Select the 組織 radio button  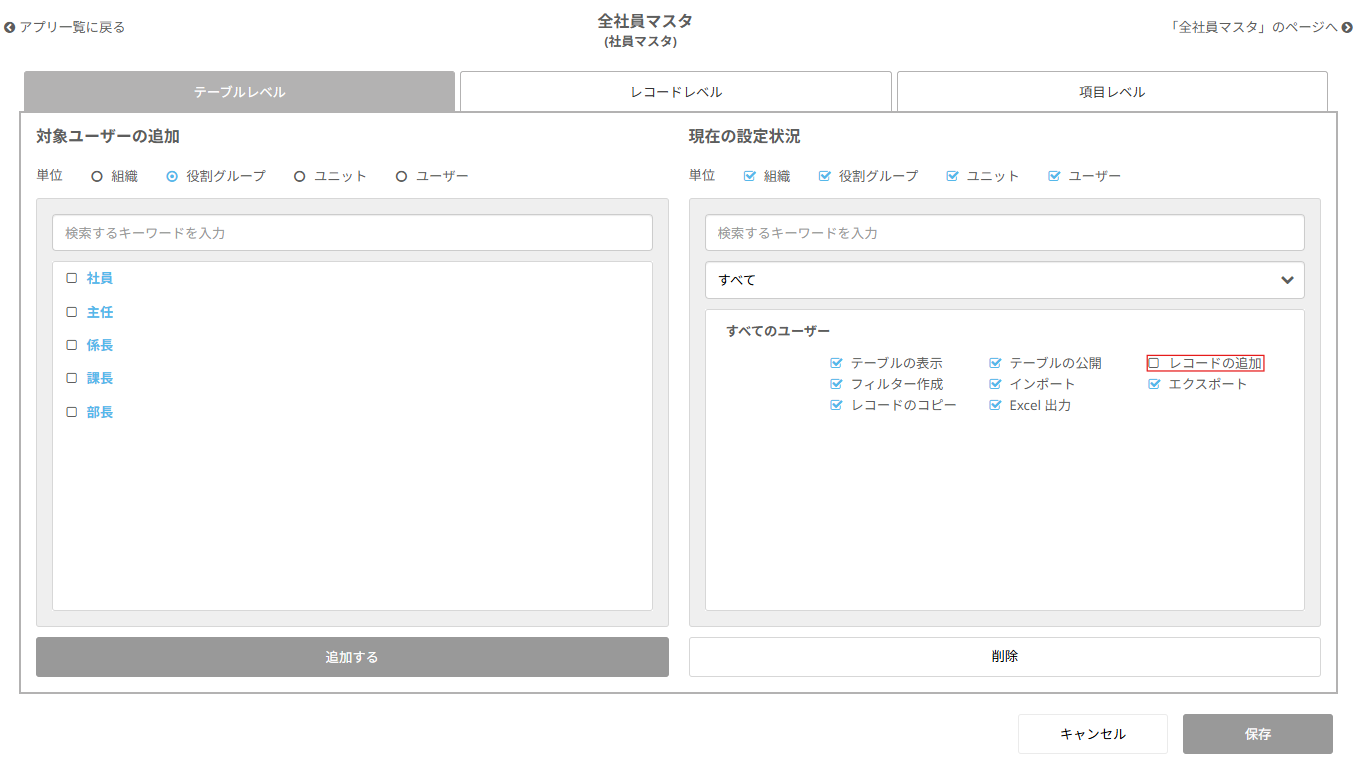point(97,176)
